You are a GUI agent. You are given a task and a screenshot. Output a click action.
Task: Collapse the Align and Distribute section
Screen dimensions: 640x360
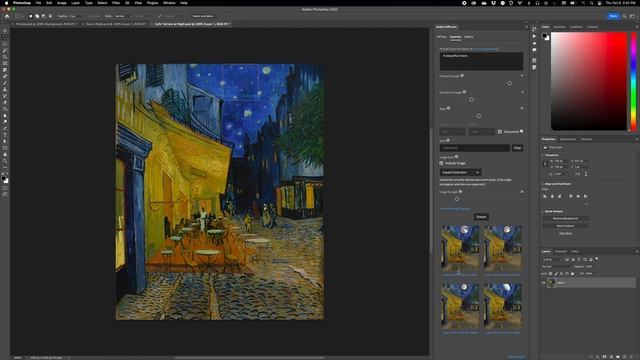pos(543,184)
